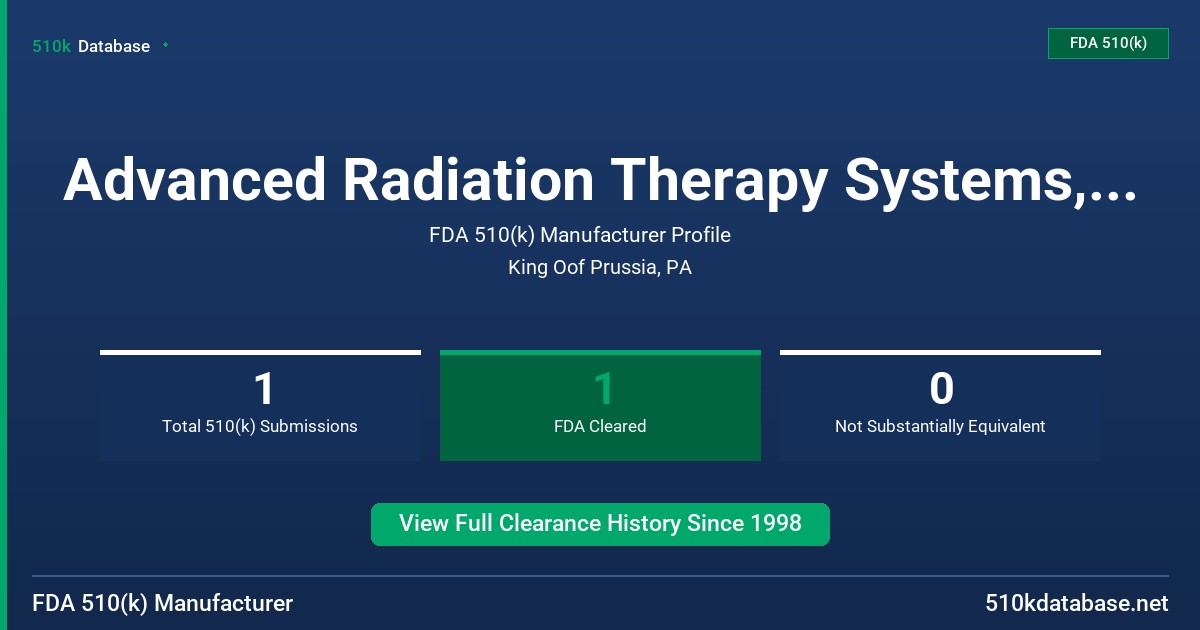Viewport: 1200px width, 630px height.
Task: Click the FDA 510(k) Manufacturer Profile subtitle
Action: point(580,235)
